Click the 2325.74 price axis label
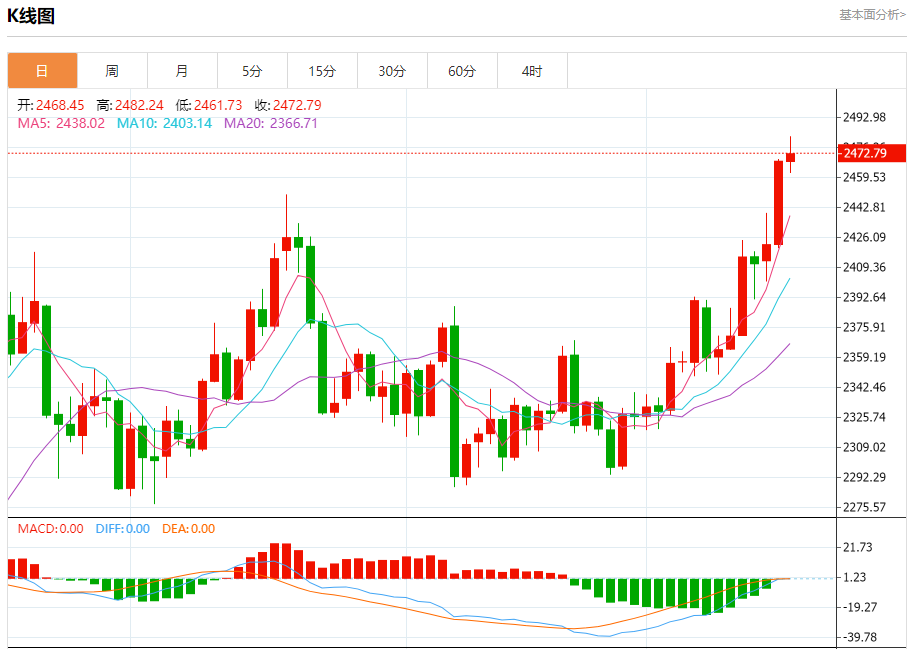The height and width of the screenshot is (649, 913). pyautogui.click(x=865, y=417)
